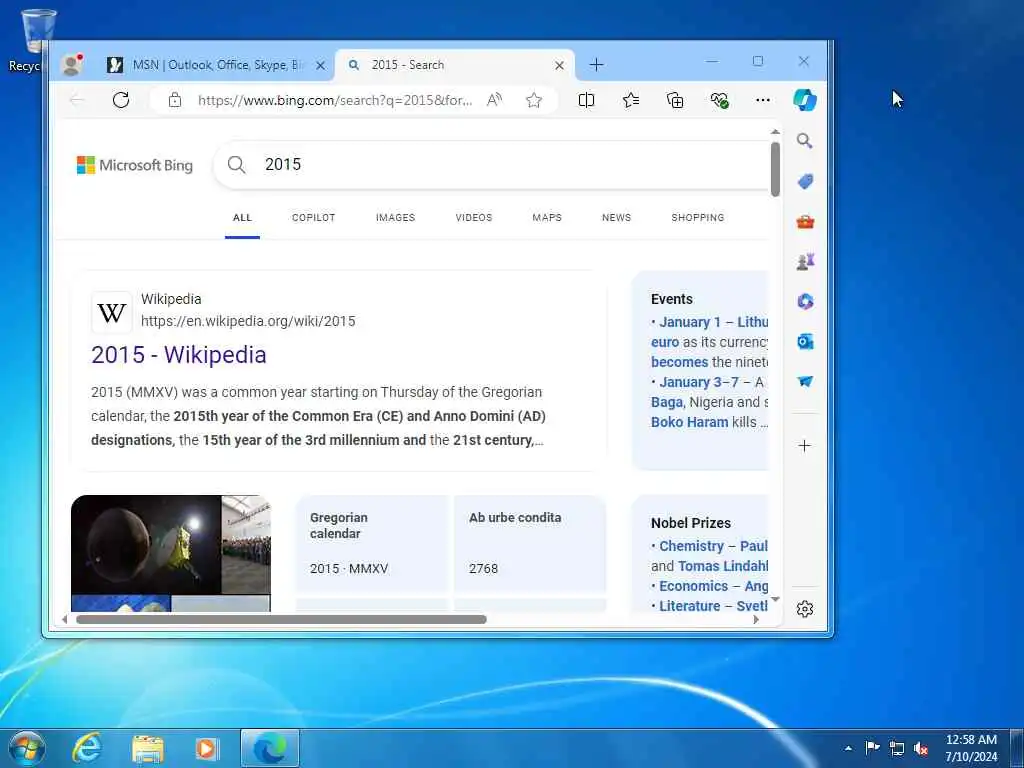Screen dimensions: 1024x768
Task: Open the Windows Start button
Action: click(27, 748)
